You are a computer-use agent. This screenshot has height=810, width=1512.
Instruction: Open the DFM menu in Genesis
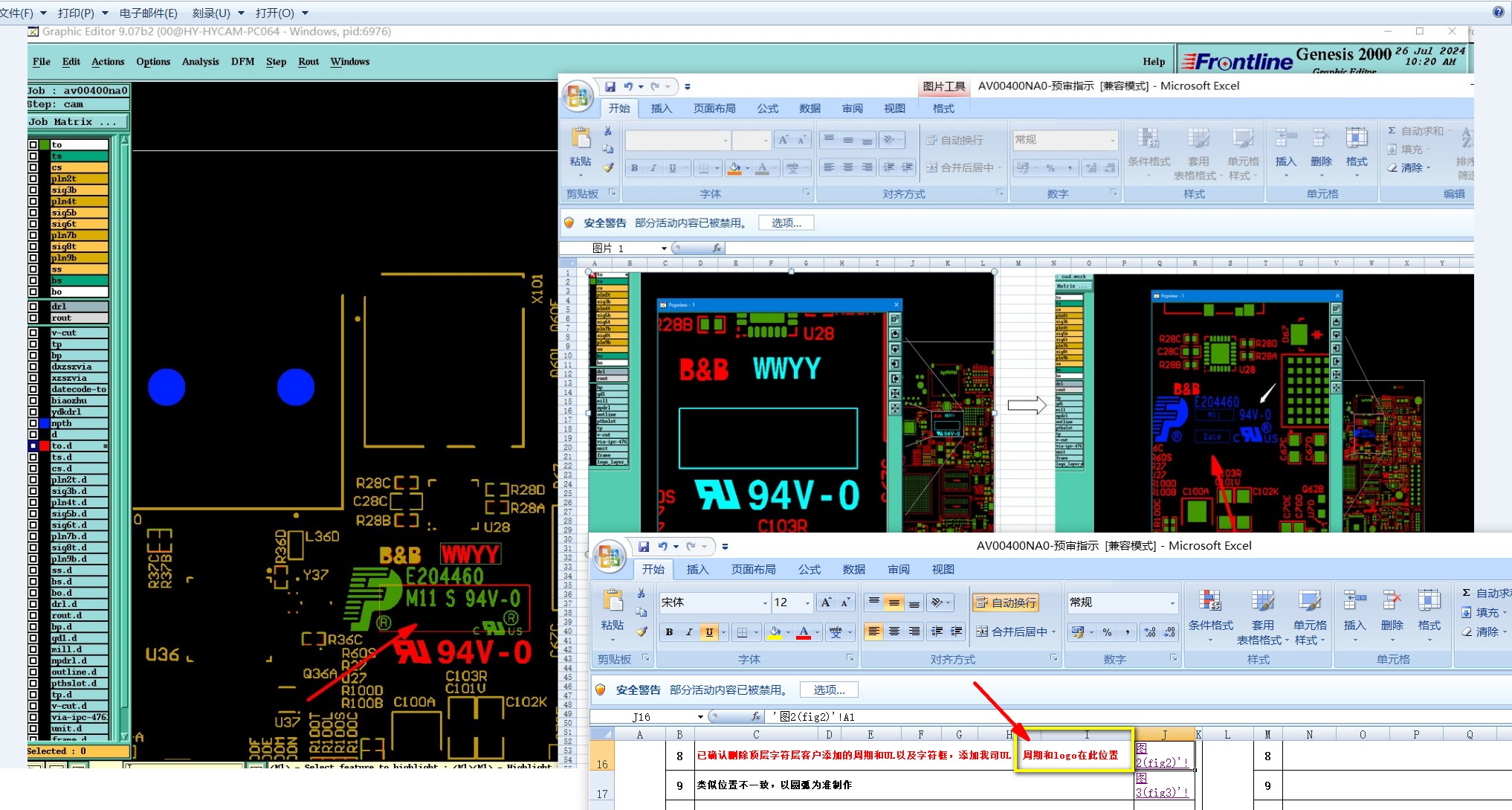coord(242,62)
